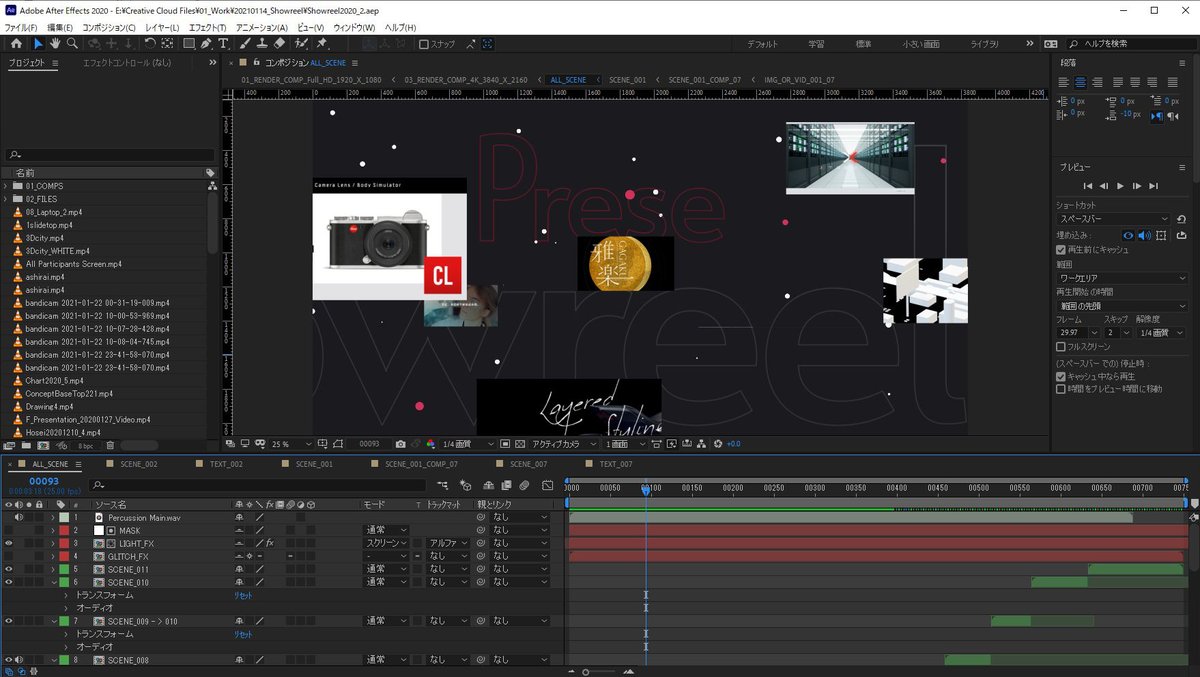Open the Effect menu
The height and width of the screenshot is (677, 1200).
207,27
